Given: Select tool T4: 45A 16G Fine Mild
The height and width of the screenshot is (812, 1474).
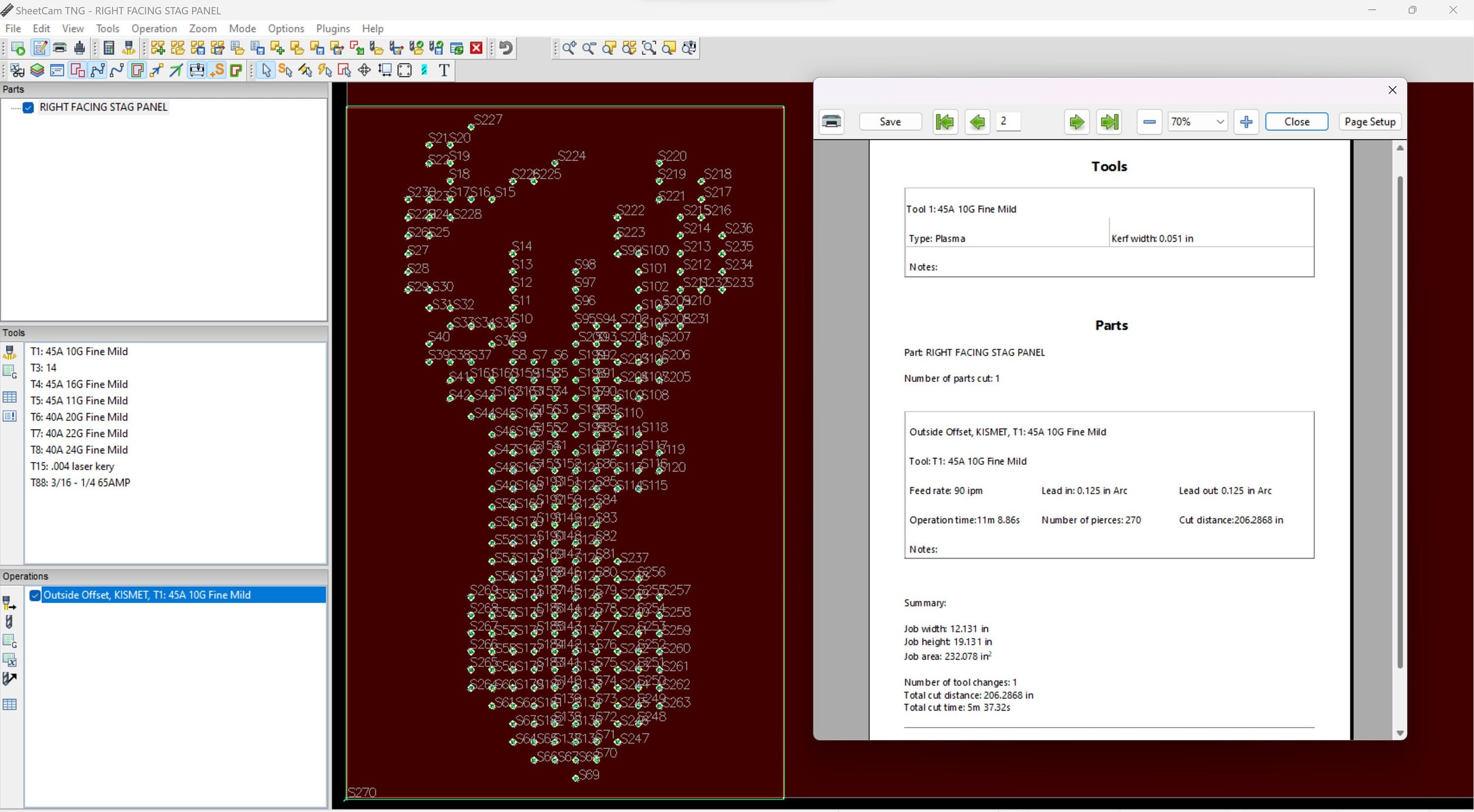Looking at the screenshot, I should point(79,385).
